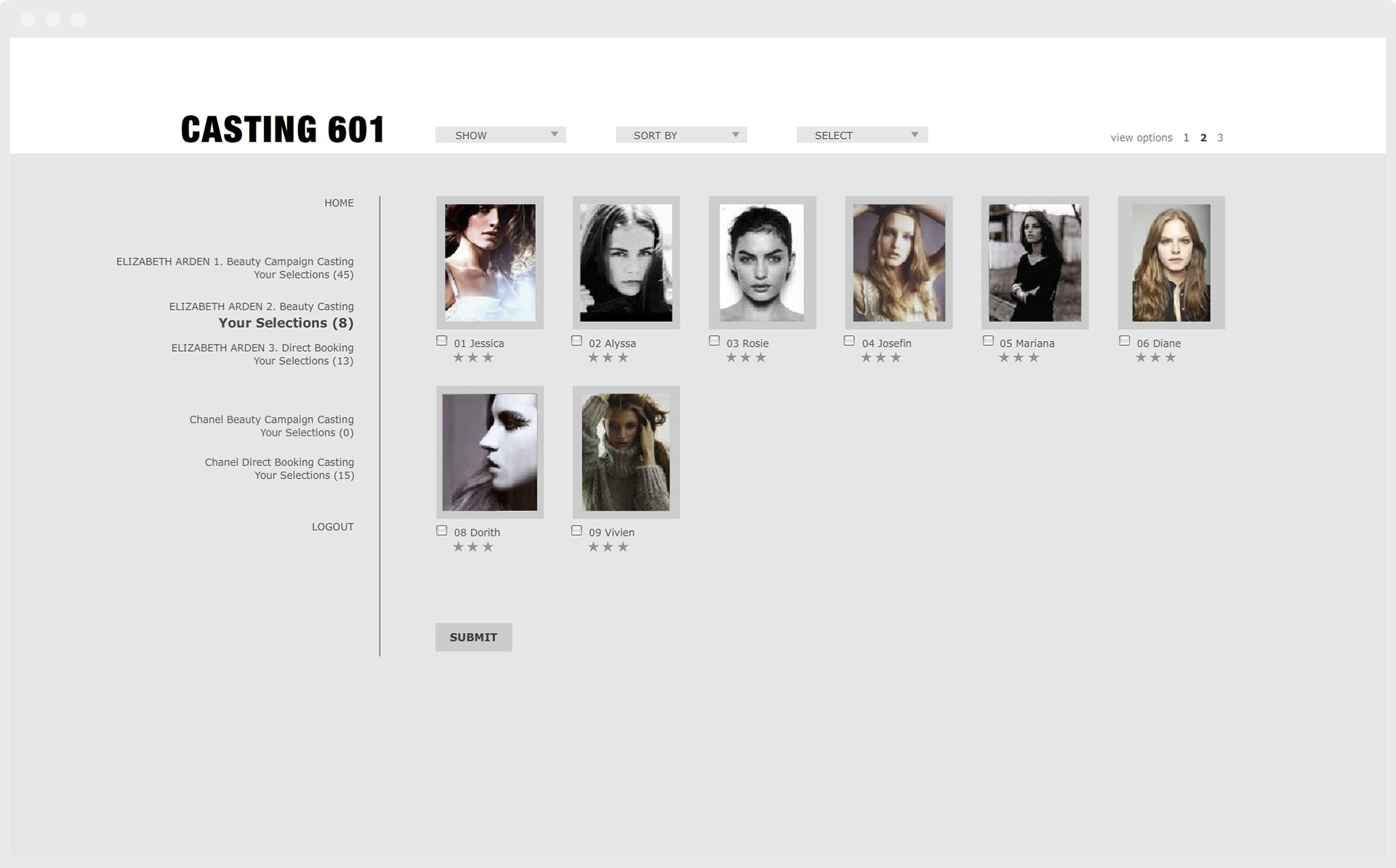Click the second rating star under Rosie
Screen dimensions: 1396x868
(x=745, y=358)
